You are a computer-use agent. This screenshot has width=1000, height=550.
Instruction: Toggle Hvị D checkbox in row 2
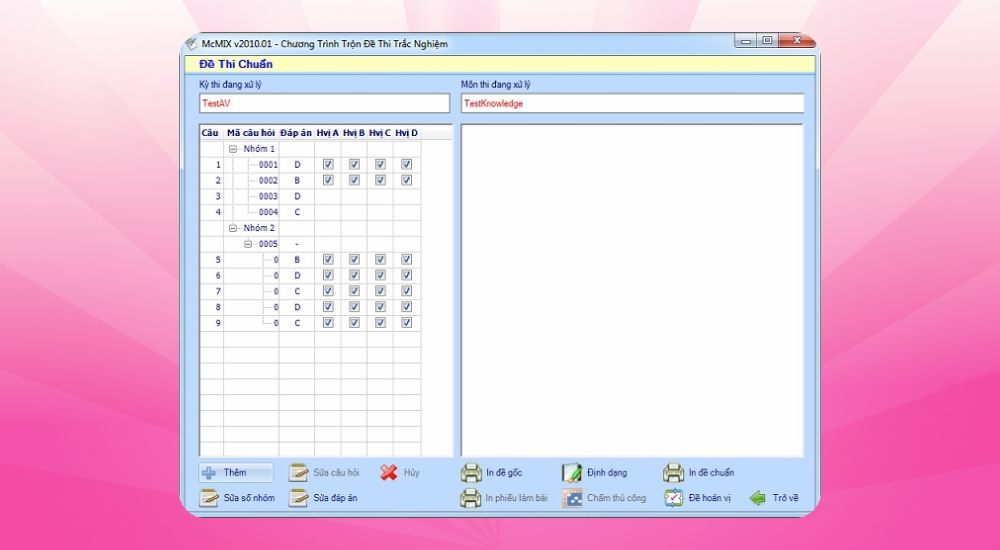pos(406,181)
